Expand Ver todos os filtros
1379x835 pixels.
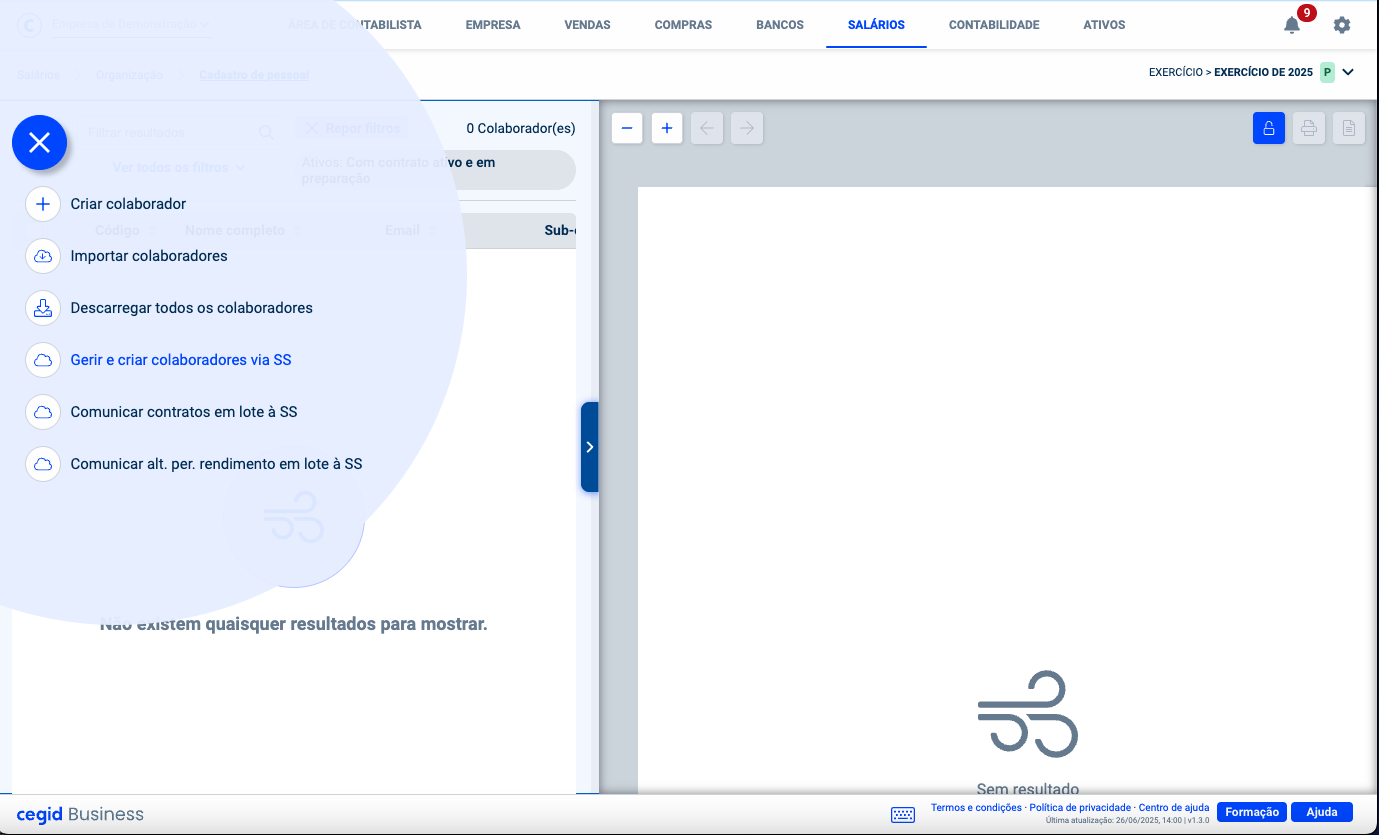pyautogui.click(x=179, y=168)
